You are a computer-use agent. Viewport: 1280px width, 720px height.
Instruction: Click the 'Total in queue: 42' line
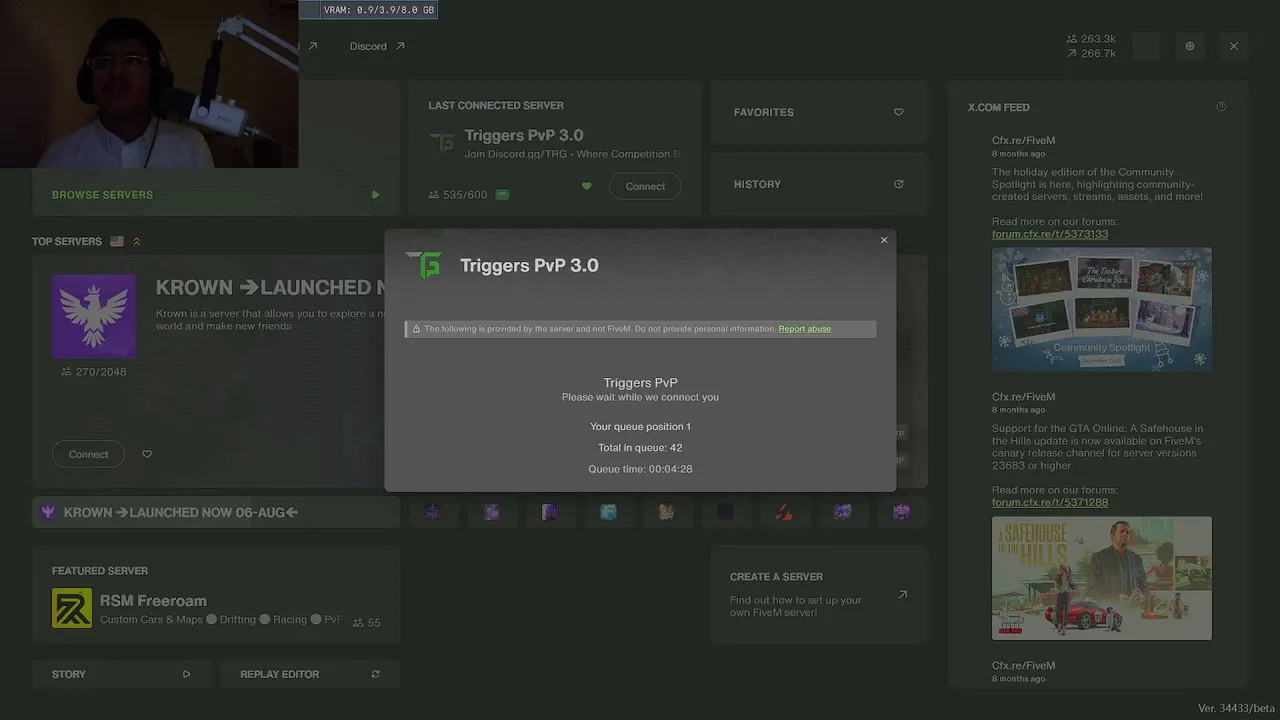coord(640,448)
